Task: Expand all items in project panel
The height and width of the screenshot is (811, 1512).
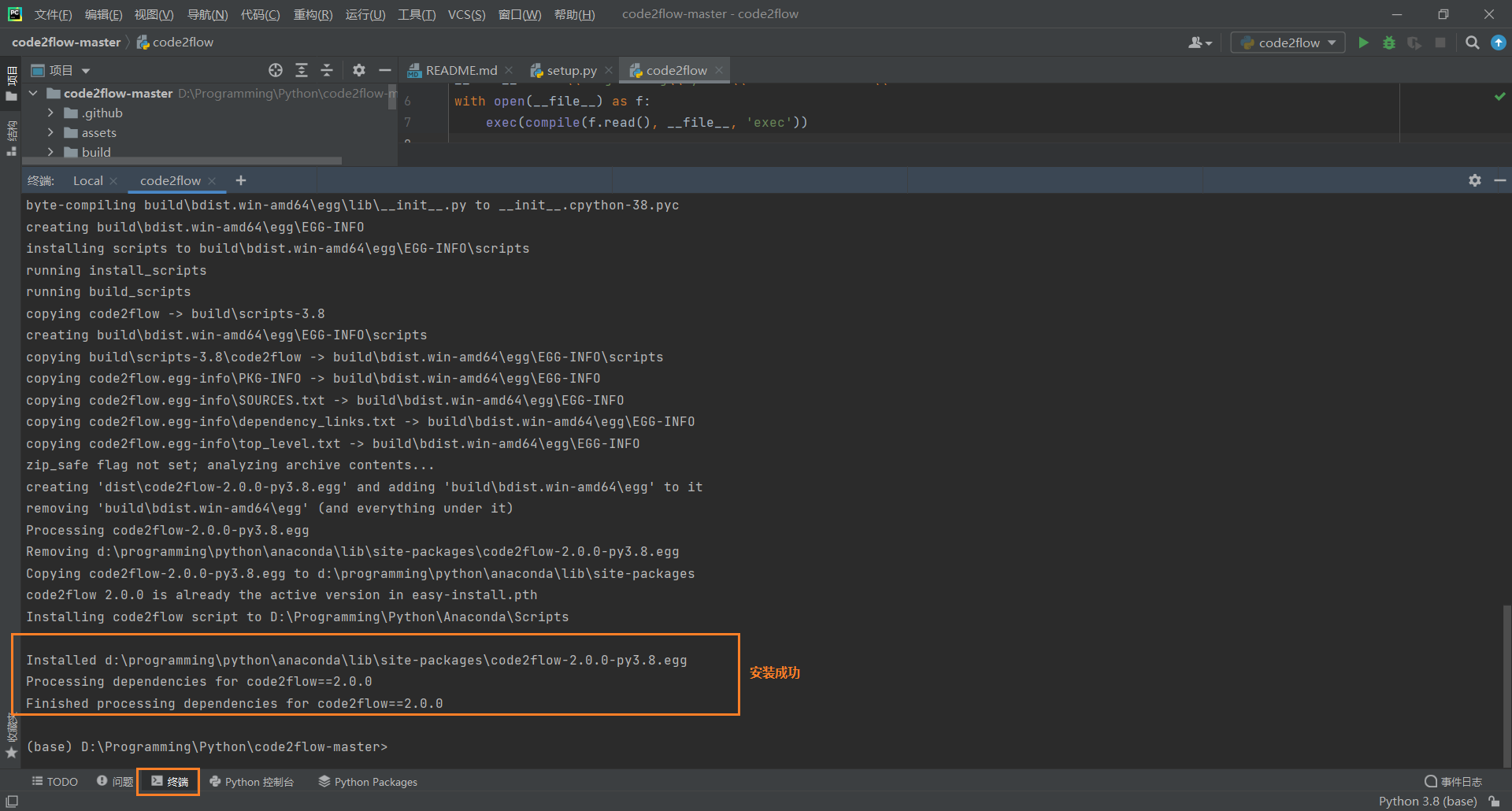Action: pos(302,70)
